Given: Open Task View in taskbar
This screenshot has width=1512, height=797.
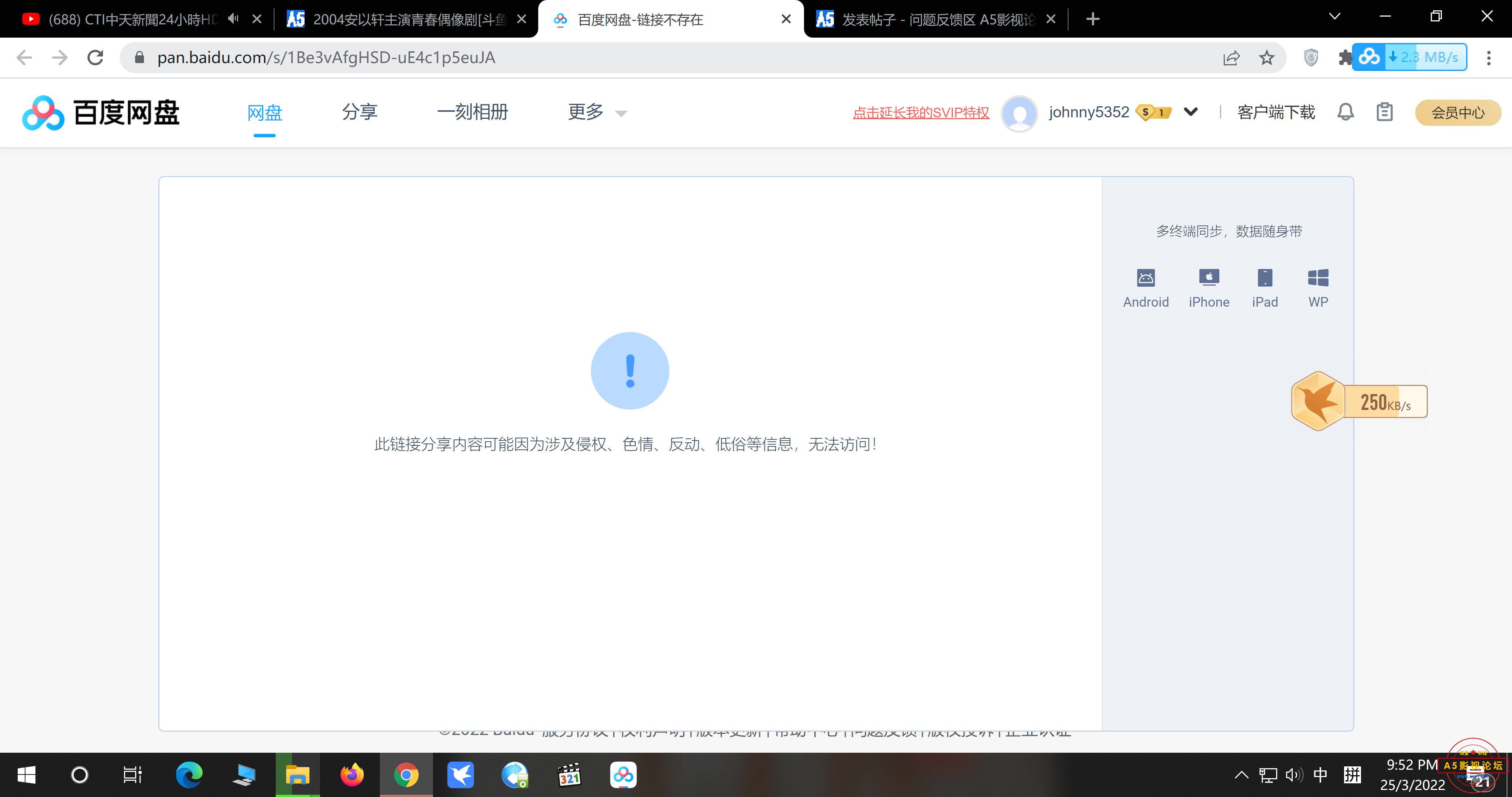Looking at the screenshot, I should [133, 775].
